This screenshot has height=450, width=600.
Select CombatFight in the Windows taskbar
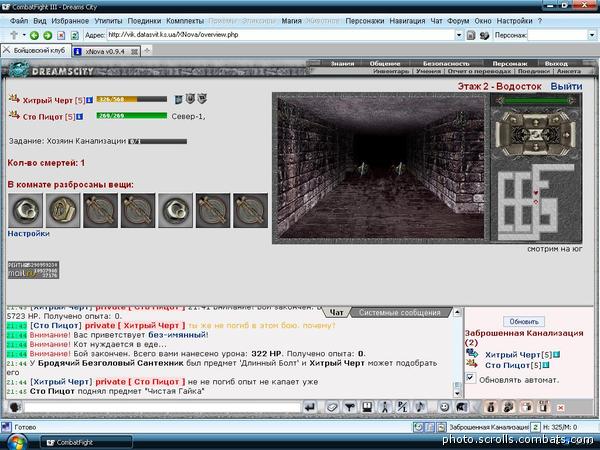(86, 442)
